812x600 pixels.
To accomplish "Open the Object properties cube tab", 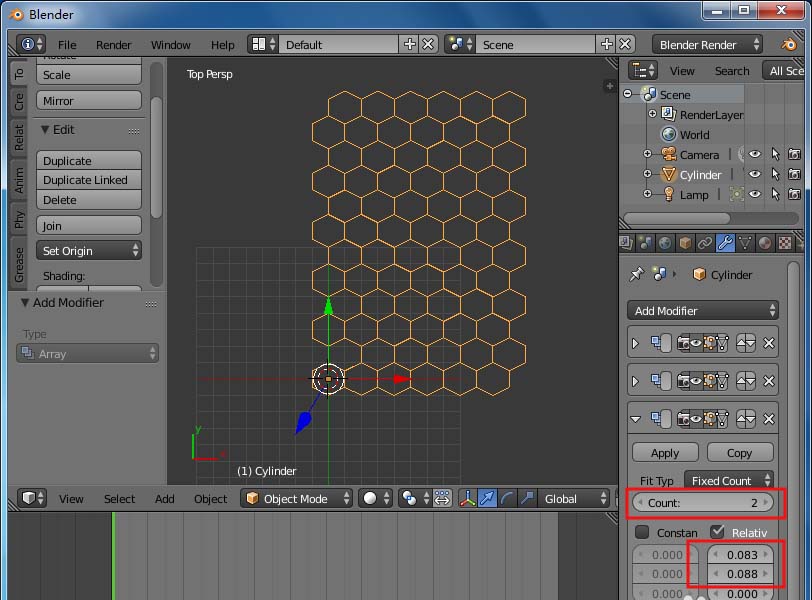I will tap(685, 243).
